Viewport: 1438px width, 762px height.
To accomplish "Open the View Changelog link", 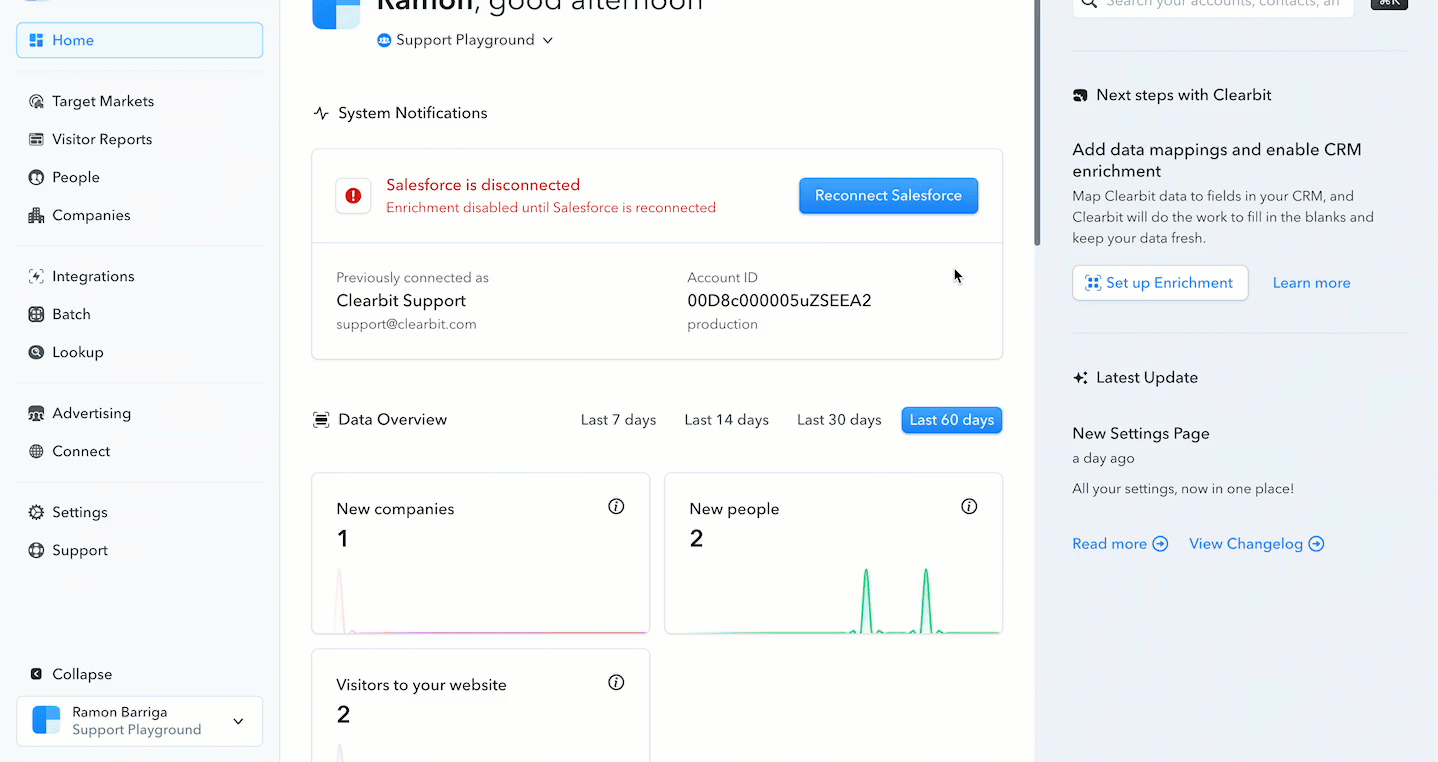I will click(1257, 544).
